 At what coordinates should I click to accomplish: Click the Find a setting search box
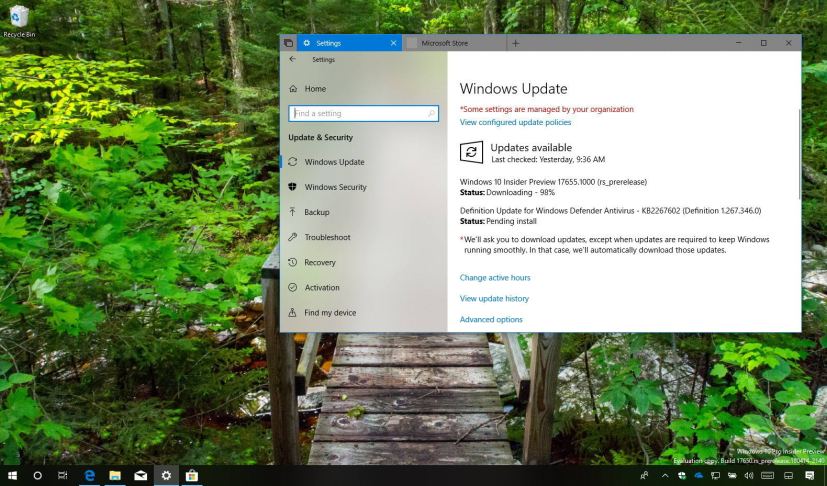click(x=363, y=113)
